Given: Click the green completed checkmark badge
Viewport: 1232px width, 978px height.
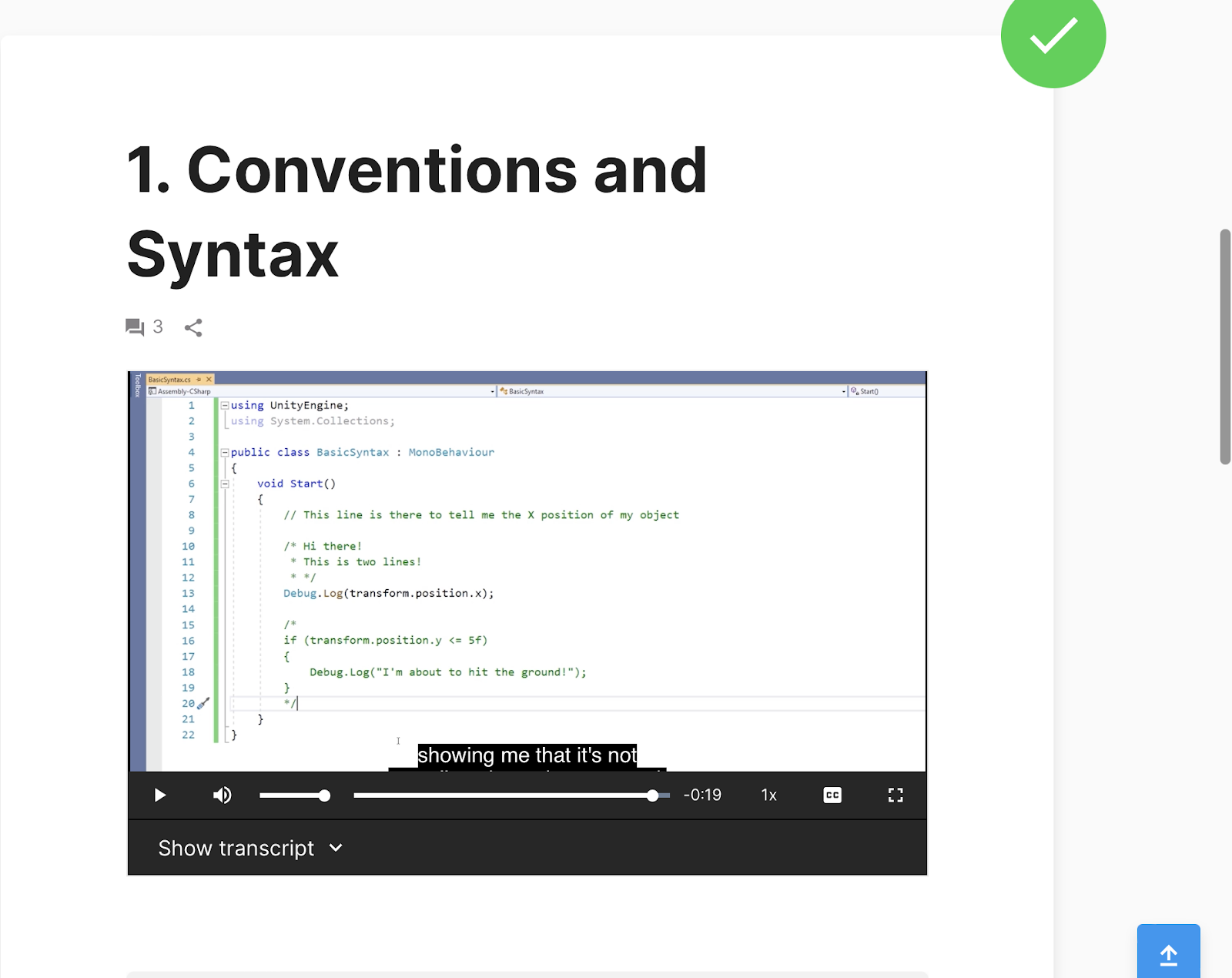Looking at the screenshot, I should 1053,36.
